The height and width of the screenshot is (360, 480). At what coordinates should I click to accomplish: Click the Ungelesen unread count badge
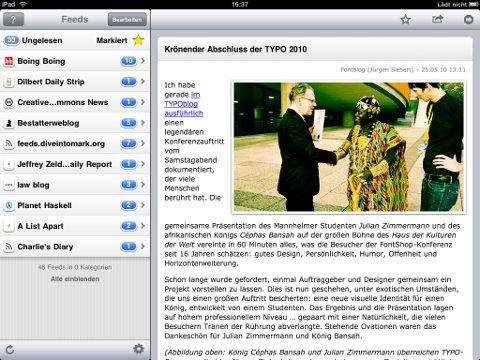pyautogui.click(x=11, y=40)
